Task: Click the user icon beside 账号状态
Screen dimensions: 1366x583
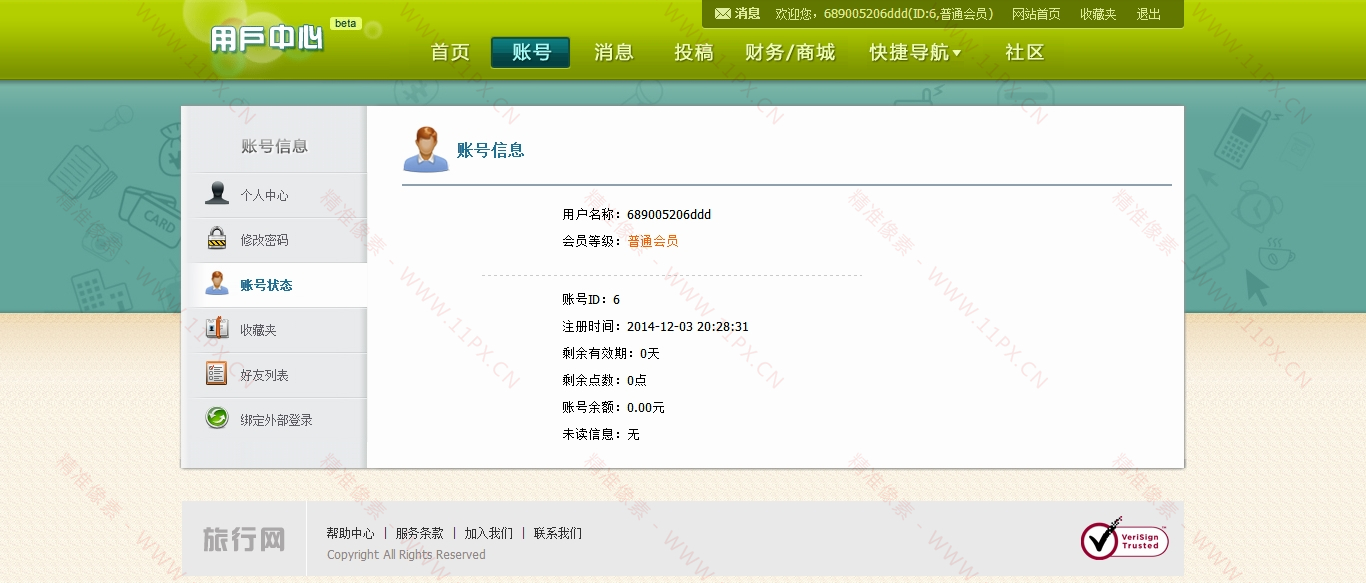Action: (x=217, y=284)
